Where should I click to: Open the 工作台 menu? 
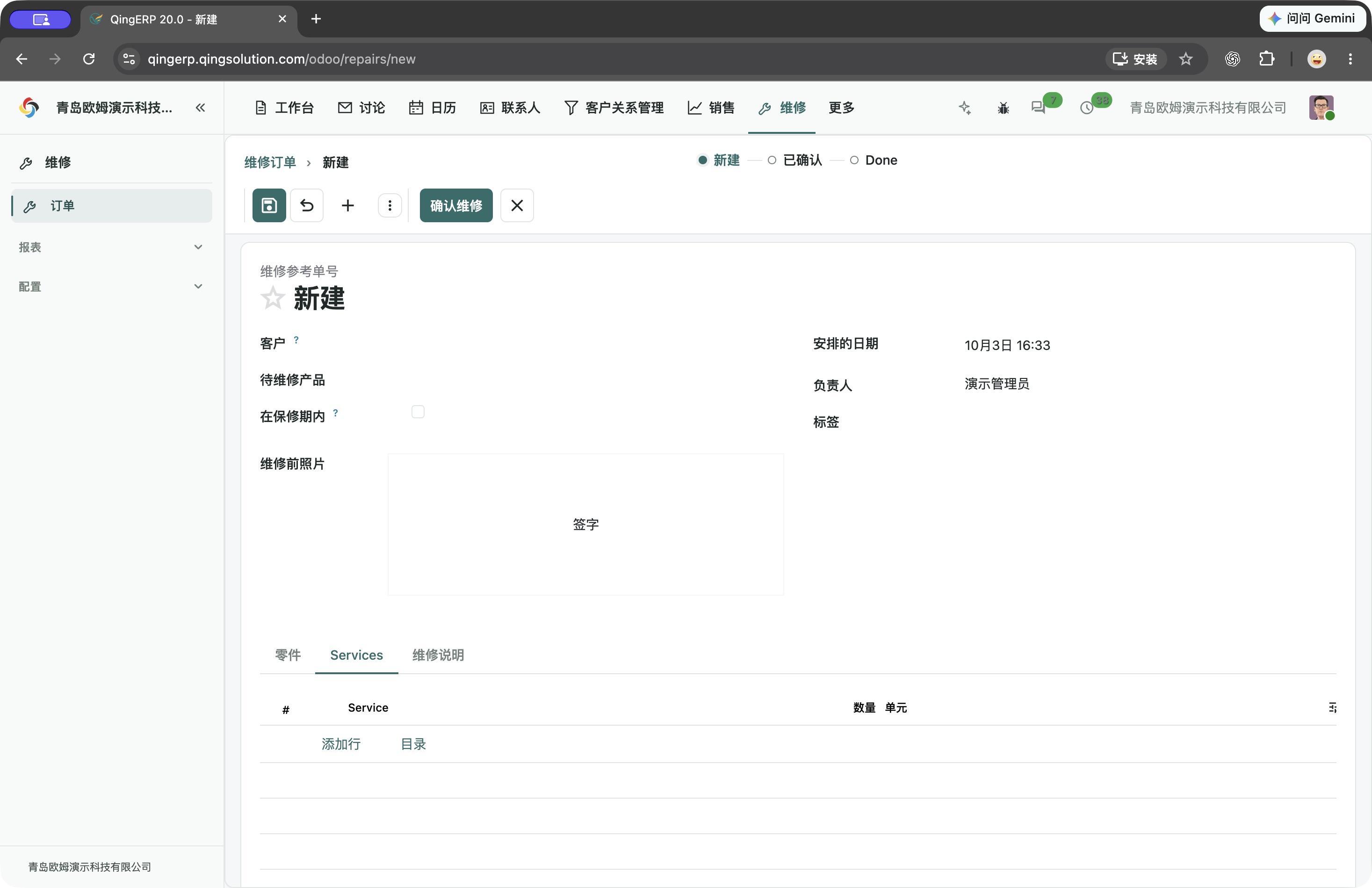(284, 108)
